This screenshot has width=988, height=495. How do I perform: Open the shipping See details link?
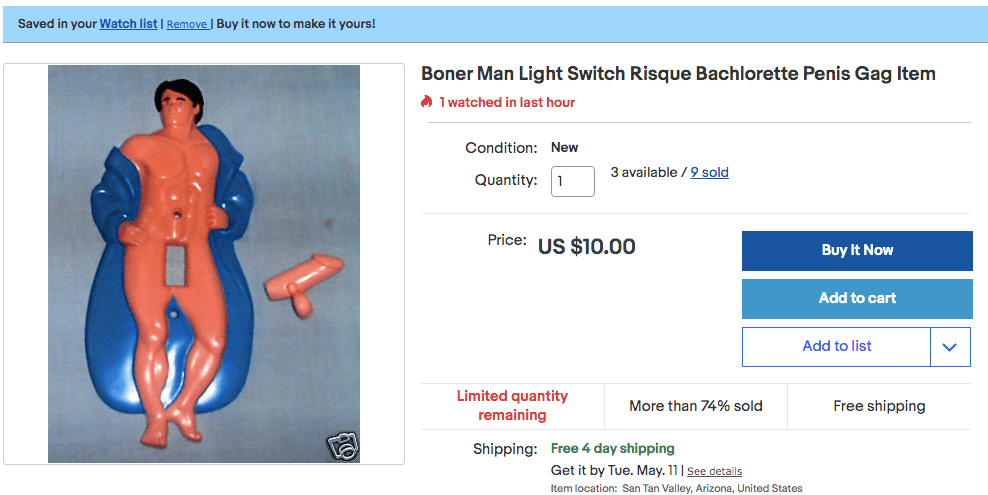pos(714,471)
